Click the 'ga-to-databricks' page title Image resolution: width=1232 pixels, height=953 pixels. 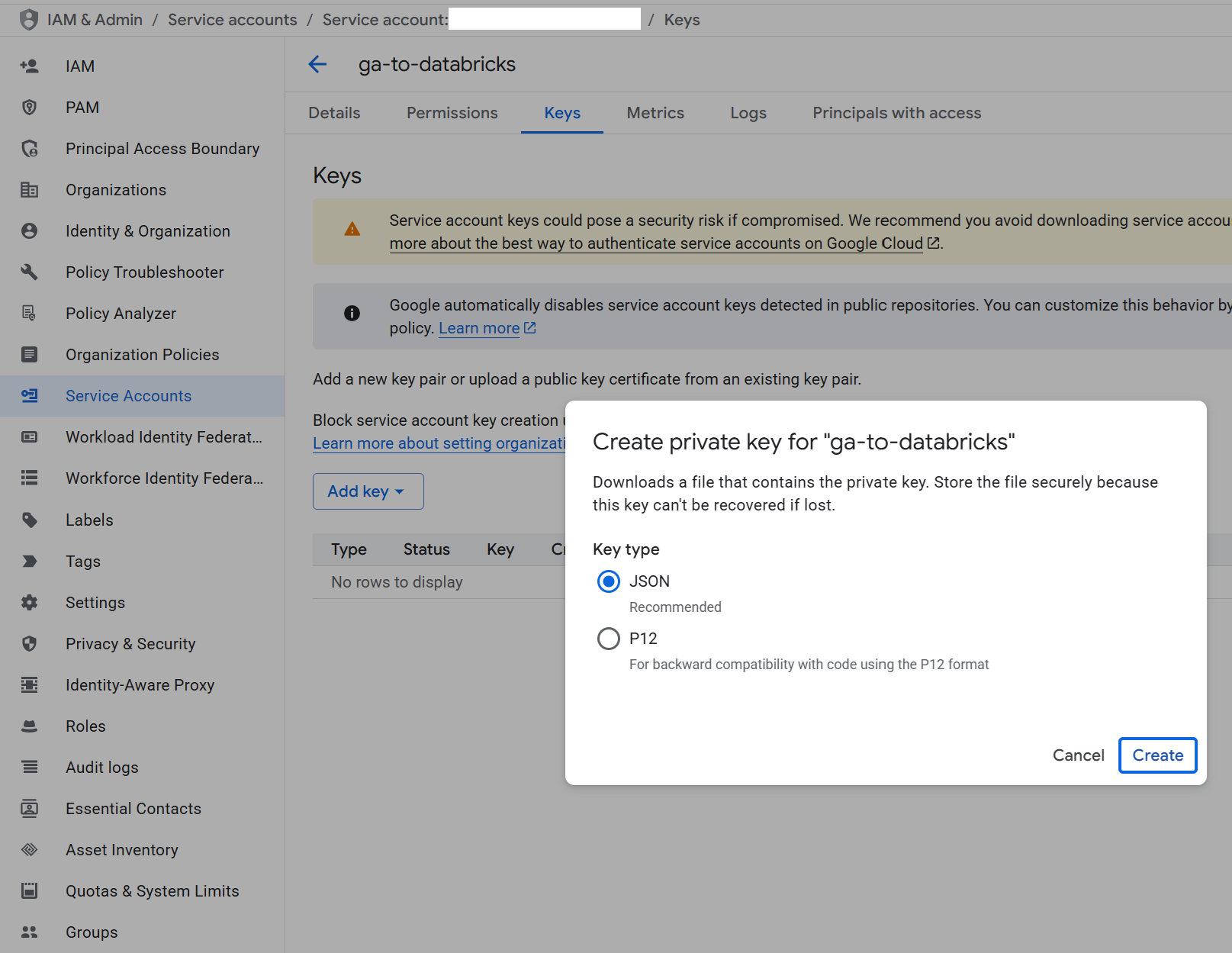437,65
